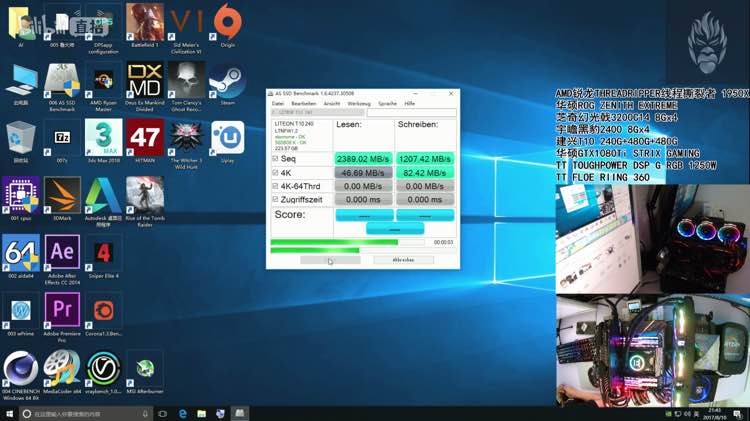The image size is (750, 421).
Task: Open the Ansicht menu
Action: 331,103
